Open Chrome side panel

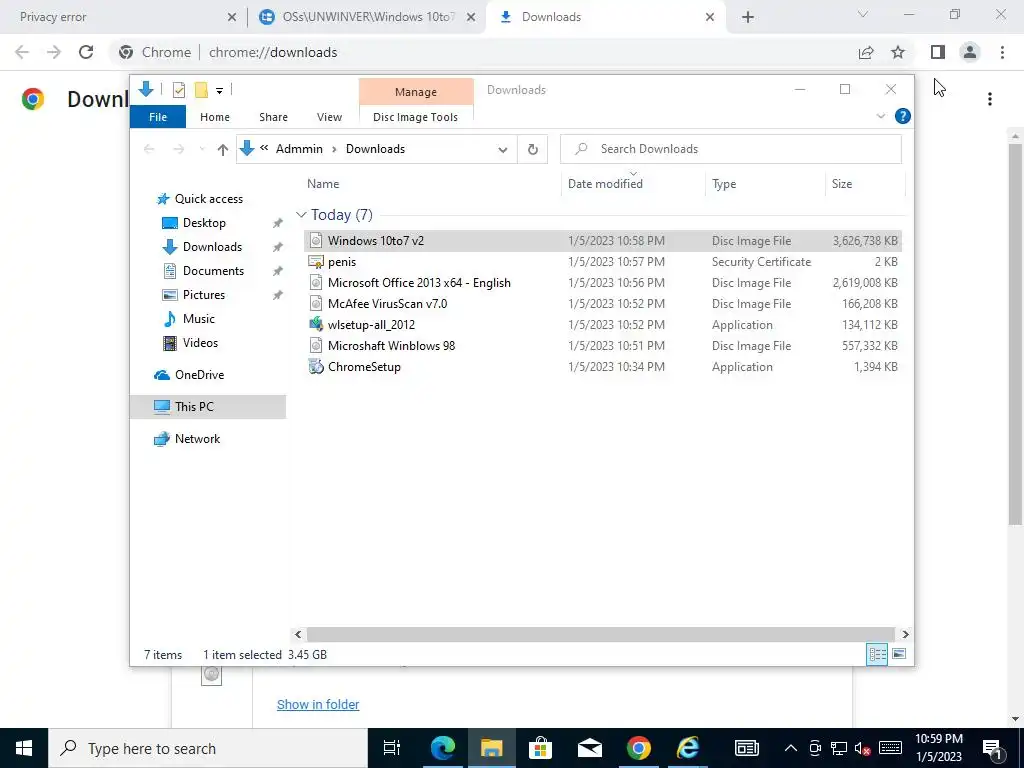click(x=938, y=52)
